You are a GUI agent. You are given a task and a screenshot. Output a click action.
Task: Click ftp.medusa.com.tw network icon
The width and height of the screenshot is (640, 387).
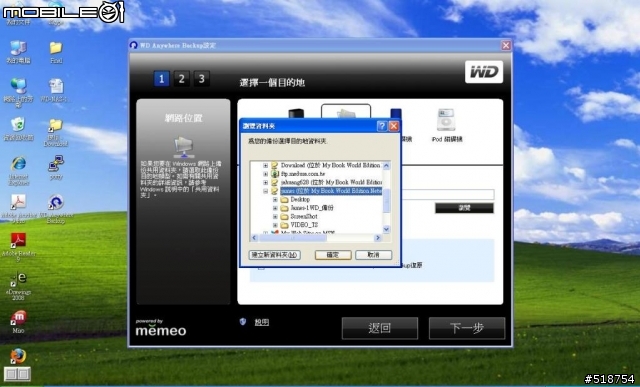pyautogui.click(x=275, y=174)
